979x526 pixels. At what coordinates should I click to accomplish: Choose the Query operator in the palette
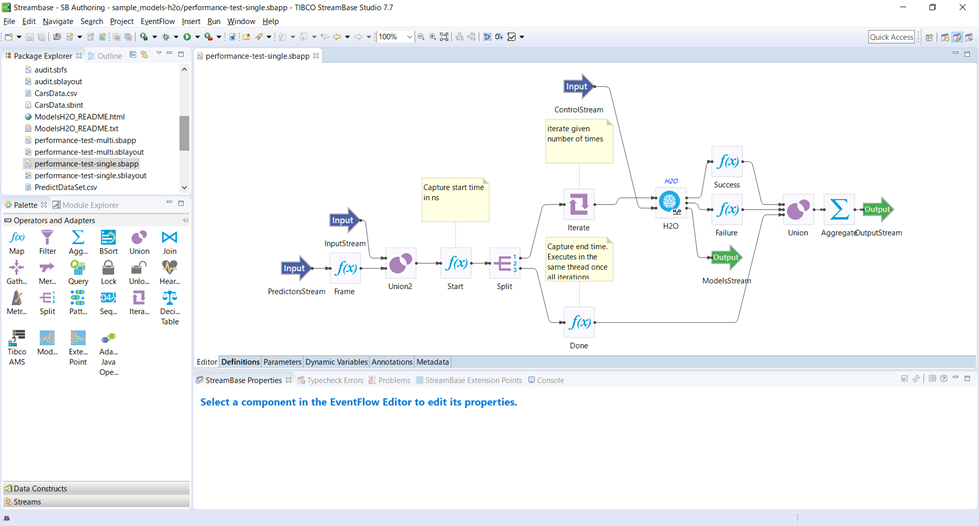pyautogui.click(x=77, y=273)
